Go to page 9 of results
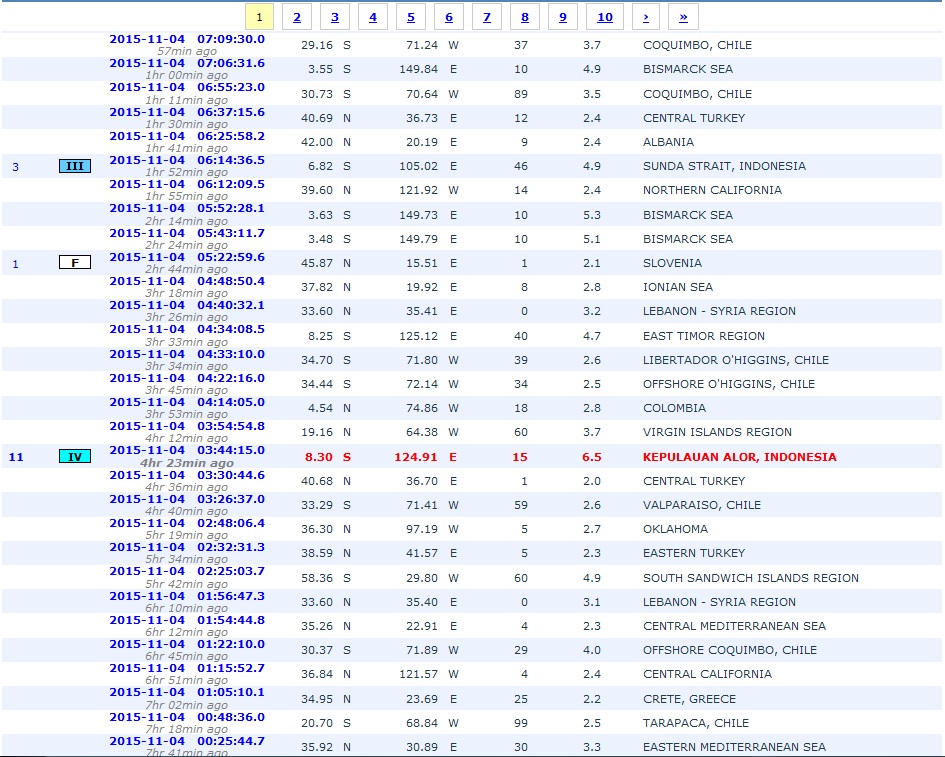 click(x=562, y=17)
